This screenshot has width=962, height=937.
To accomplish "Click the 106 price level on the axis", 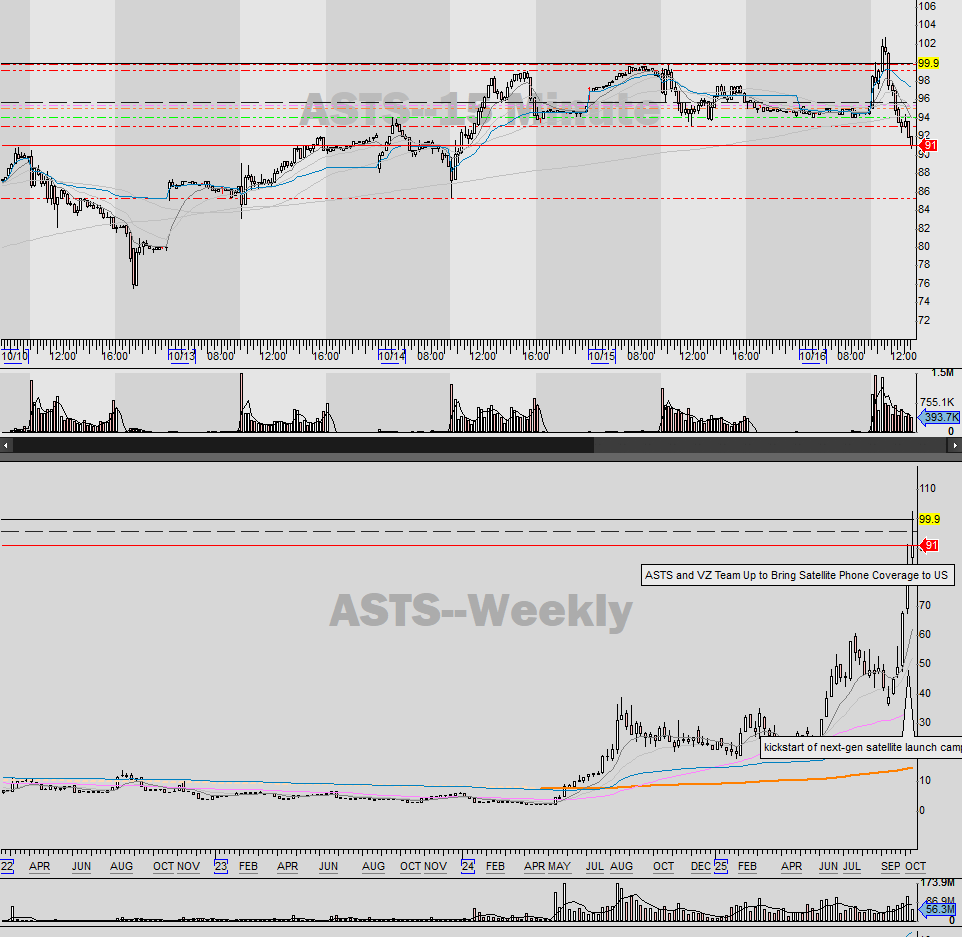I will coord(926,6).
